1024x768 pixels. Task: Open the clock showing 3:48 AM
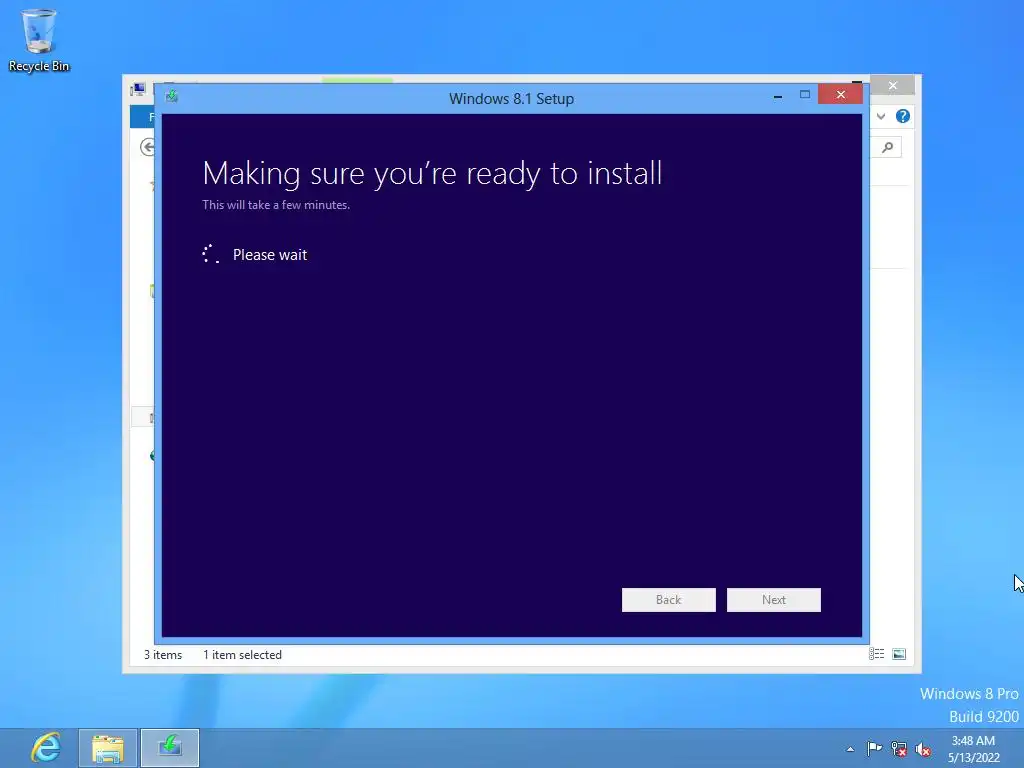click(x=973, y=749)
